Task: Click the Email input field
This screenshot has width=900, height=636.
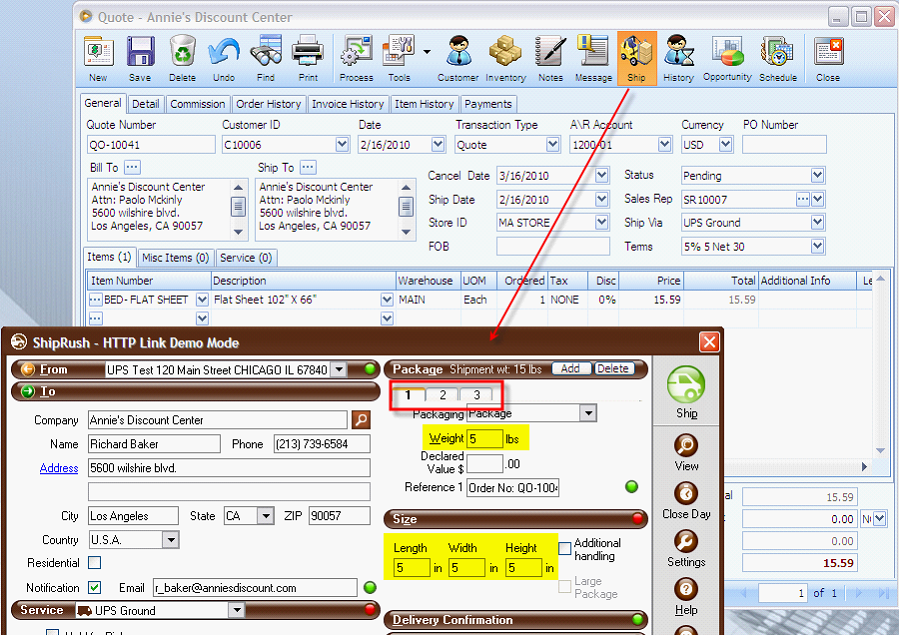Action: [x=255, y=588]
